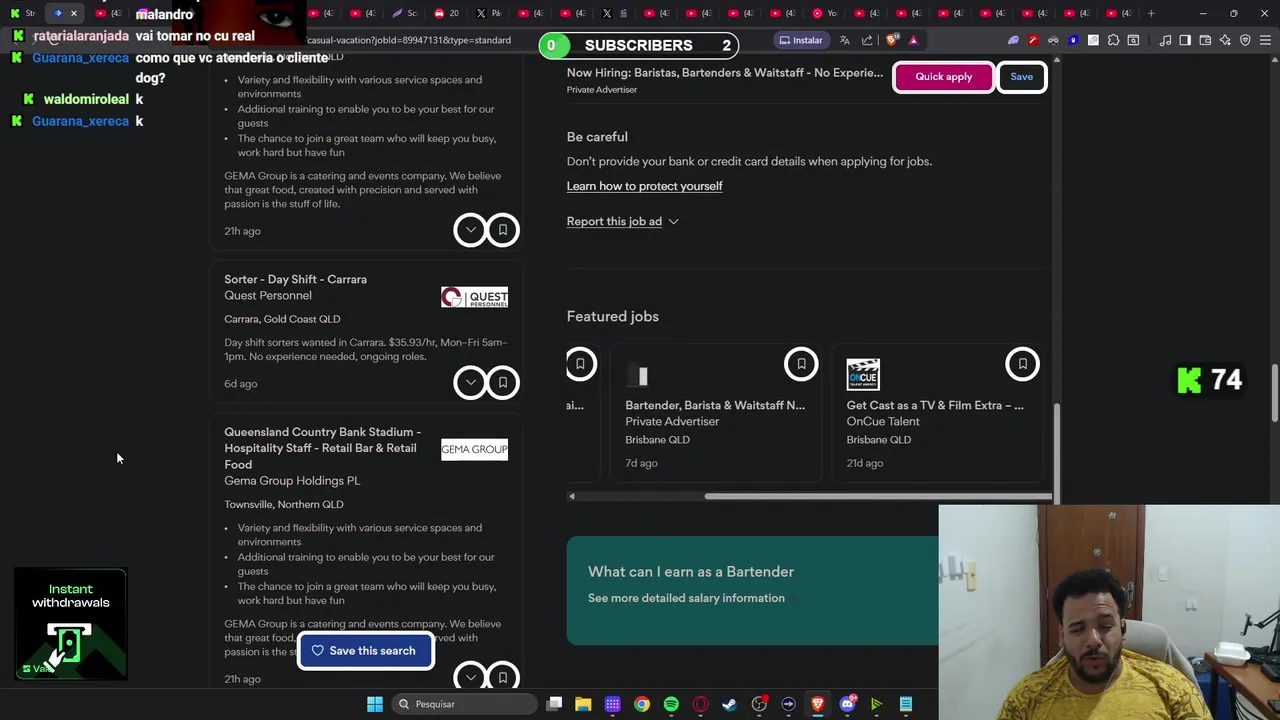
Task: Click the Windows Start button
Action: click(374, 704)
